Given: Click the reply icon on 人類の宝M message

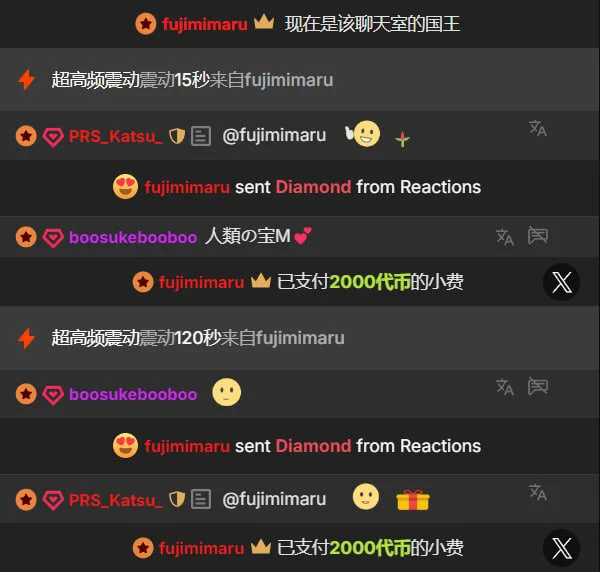Looking at the screenshot, I should point(538,235).
